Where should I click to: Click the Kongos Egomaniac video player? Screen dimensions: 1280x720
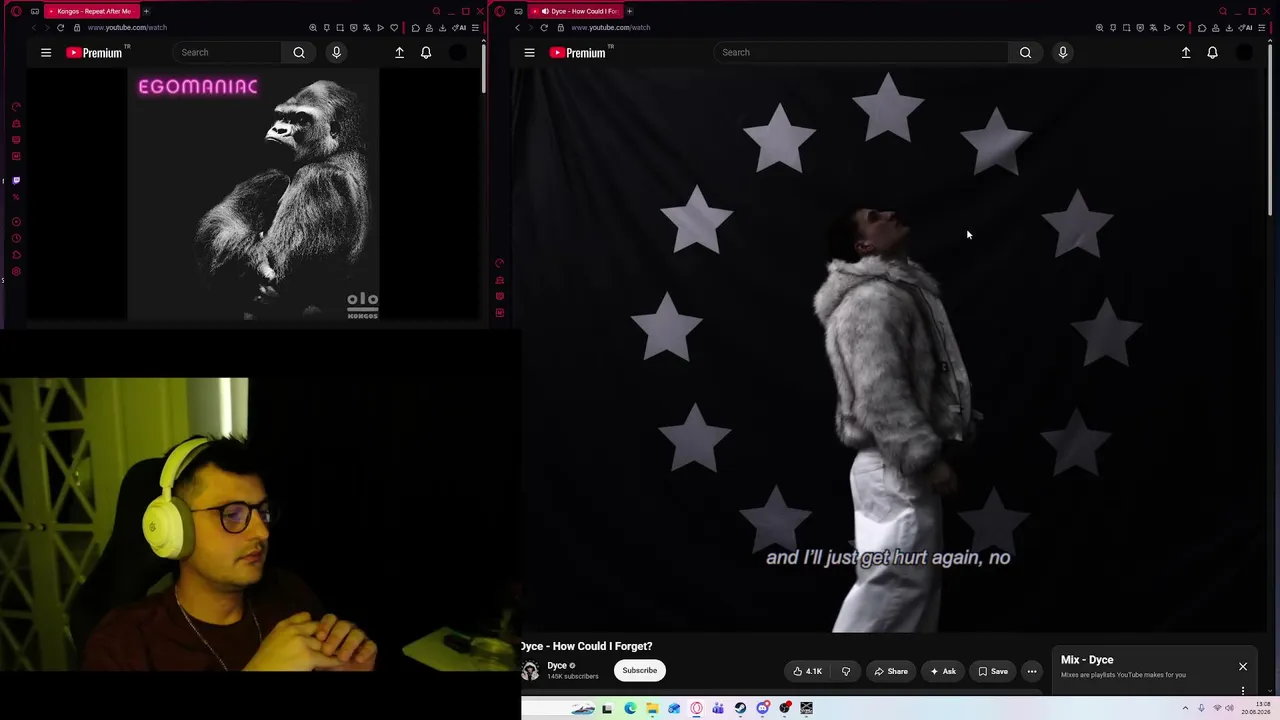point(253,195)
